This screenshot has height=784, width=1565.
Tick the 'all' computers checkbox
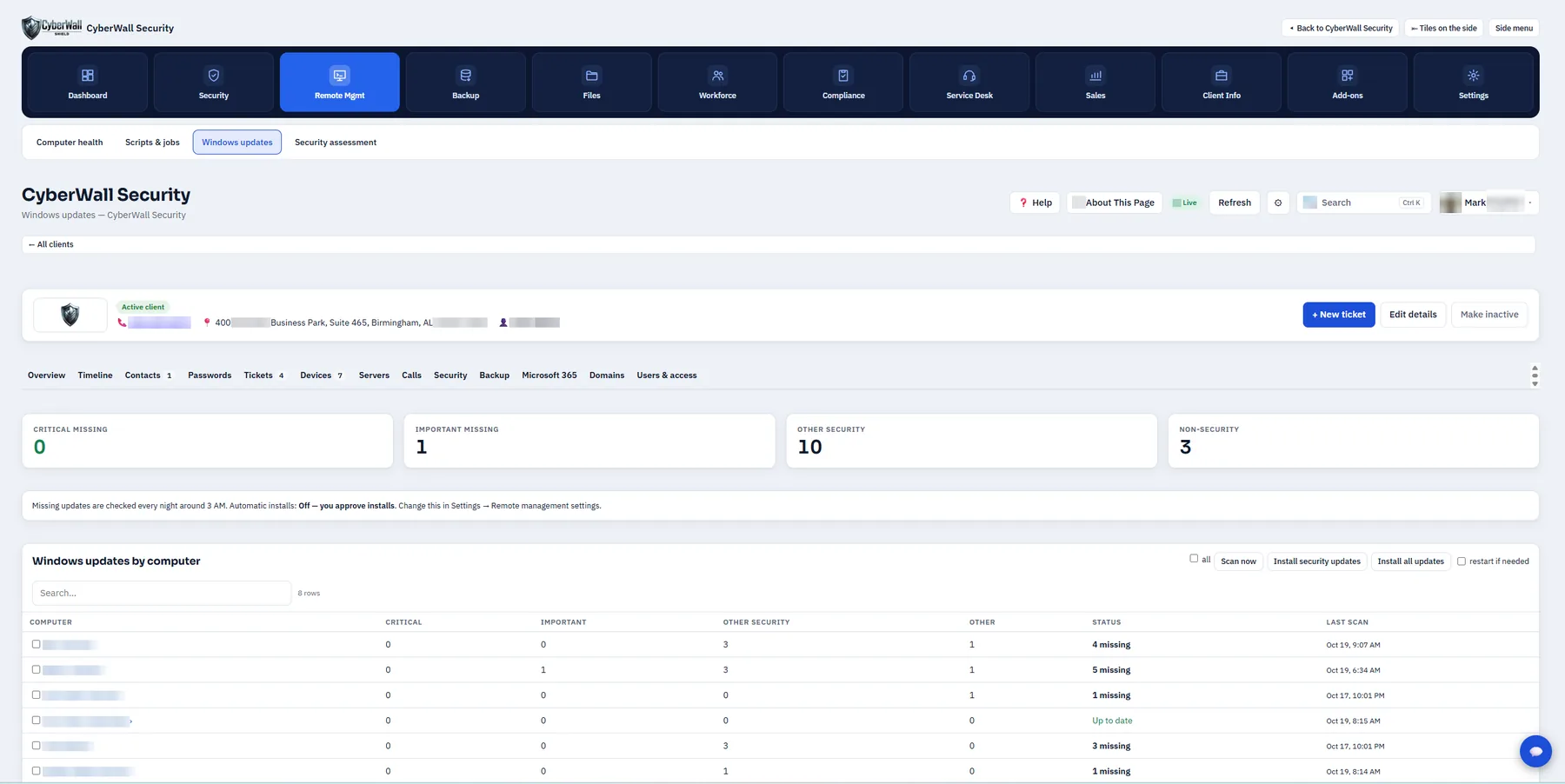pyautogui.click(x=1194, y=559)
